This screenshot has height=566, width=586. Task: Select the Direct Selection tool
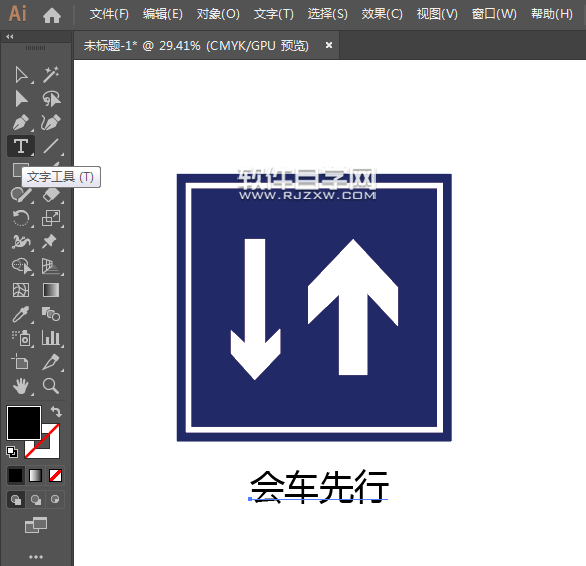[x=21, y=99]
